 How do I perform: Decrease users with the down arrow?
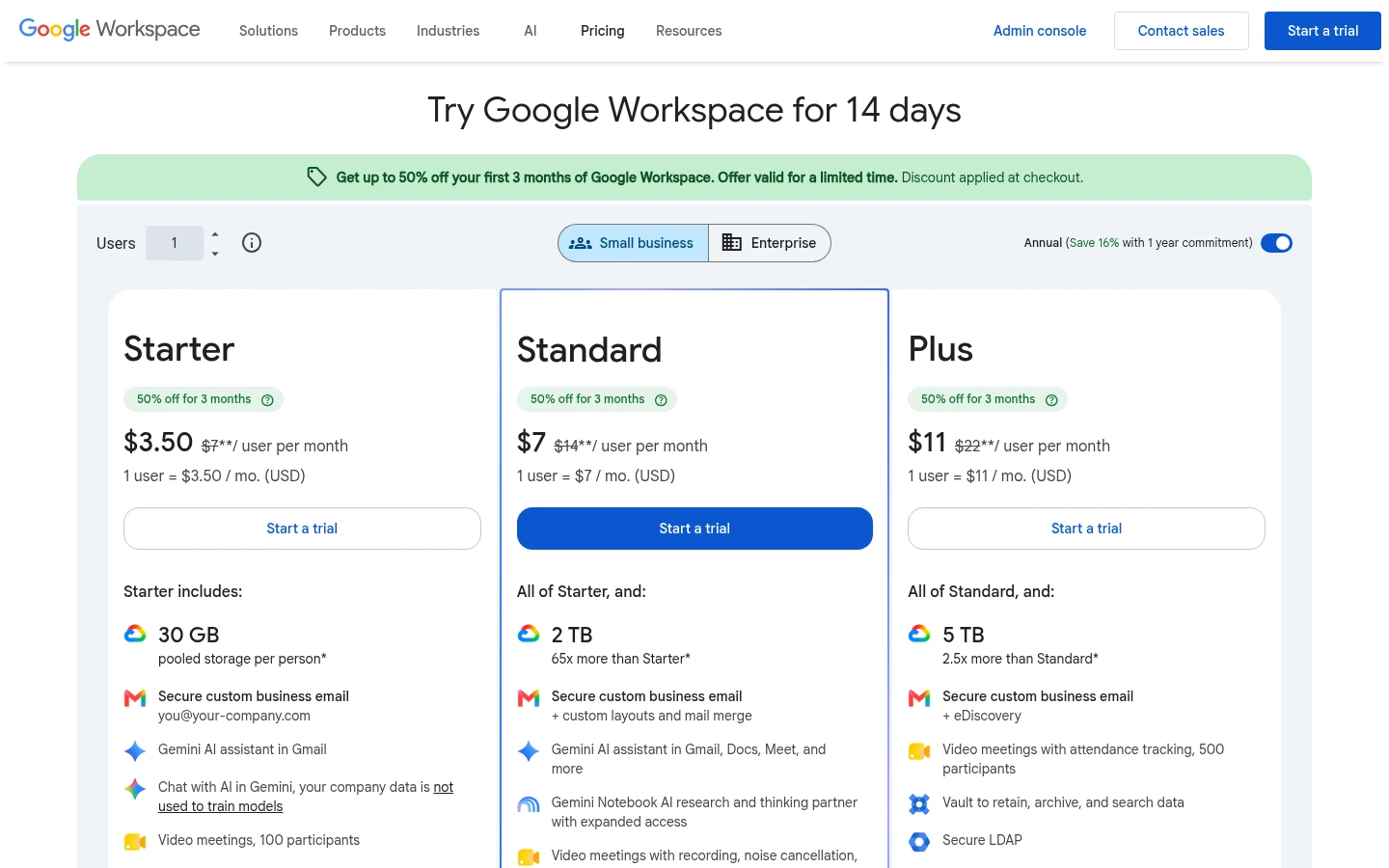click(x=215, y=253)
